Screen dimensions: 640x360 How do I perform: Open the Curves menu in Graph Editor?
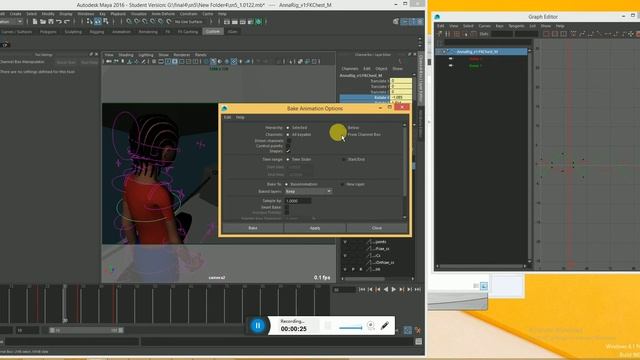click(x=484, y=26)
